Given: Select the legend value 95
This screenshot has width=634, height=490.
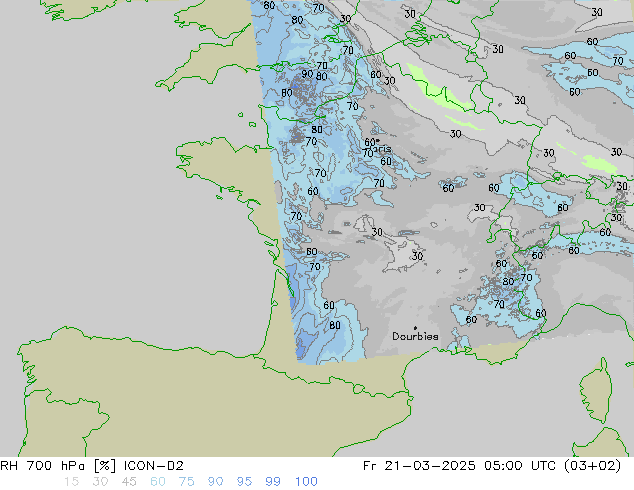Looking at the screenshot, I should click(x=244, y=482).
